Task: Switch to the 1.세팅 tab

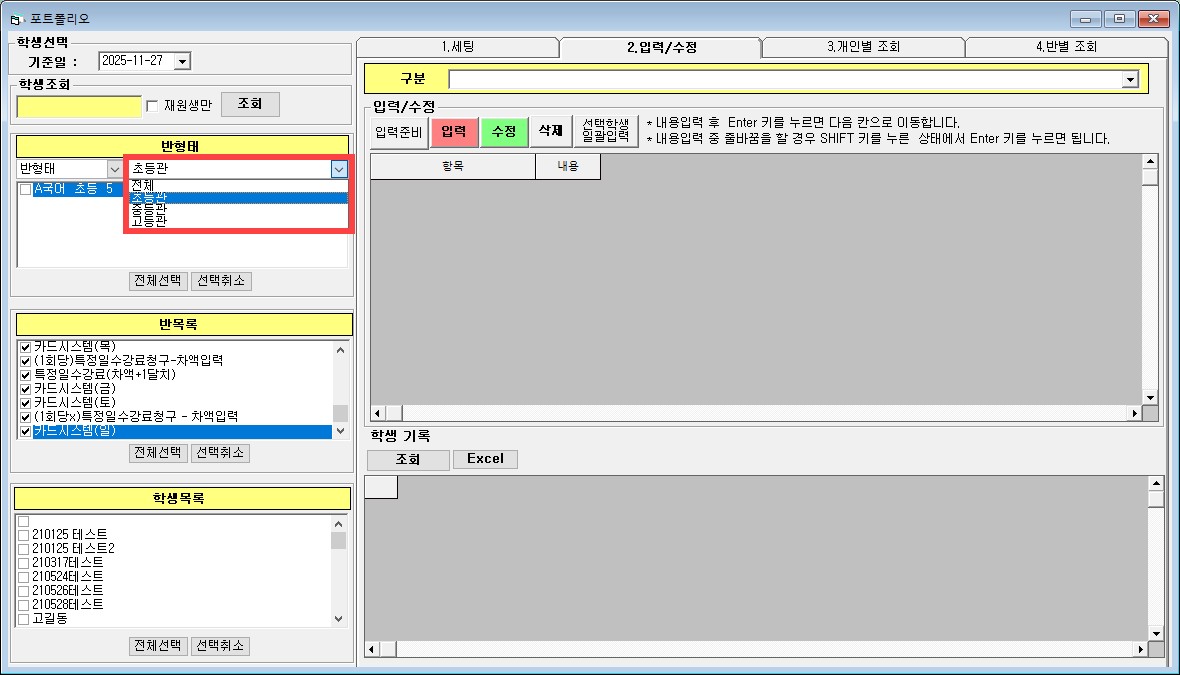Action: 457,47
